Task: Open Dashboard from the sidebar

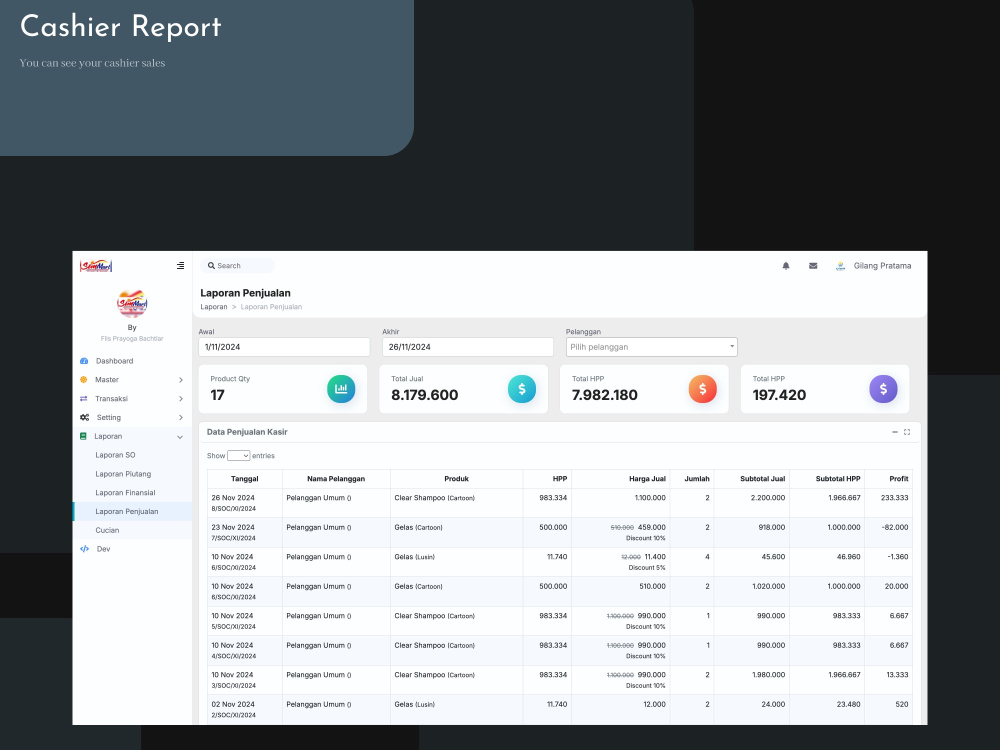Action: [x=114, y=361]
